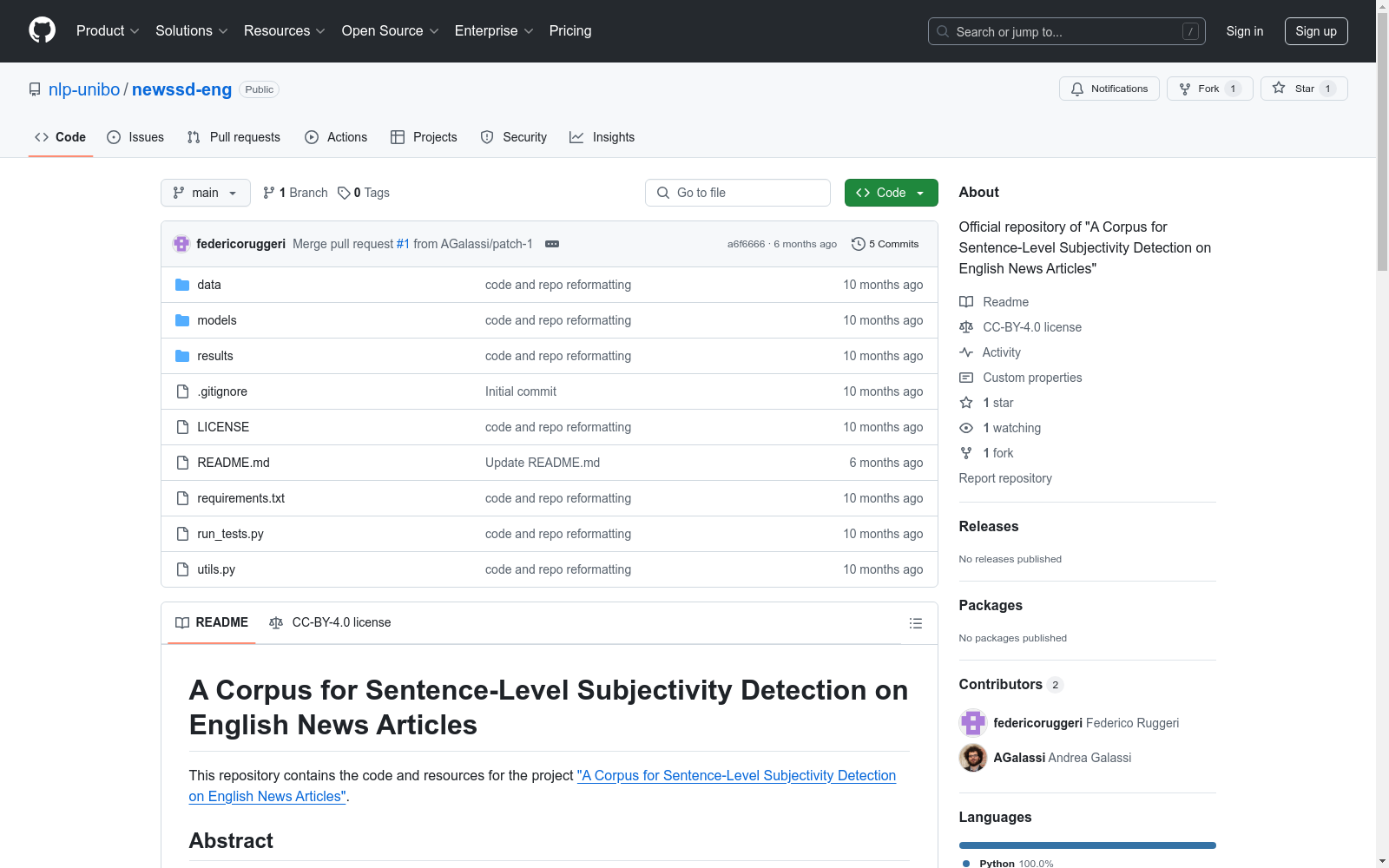Click the Report repository link
This screenshot has height=868, width=1389.
pos(1005,478)
